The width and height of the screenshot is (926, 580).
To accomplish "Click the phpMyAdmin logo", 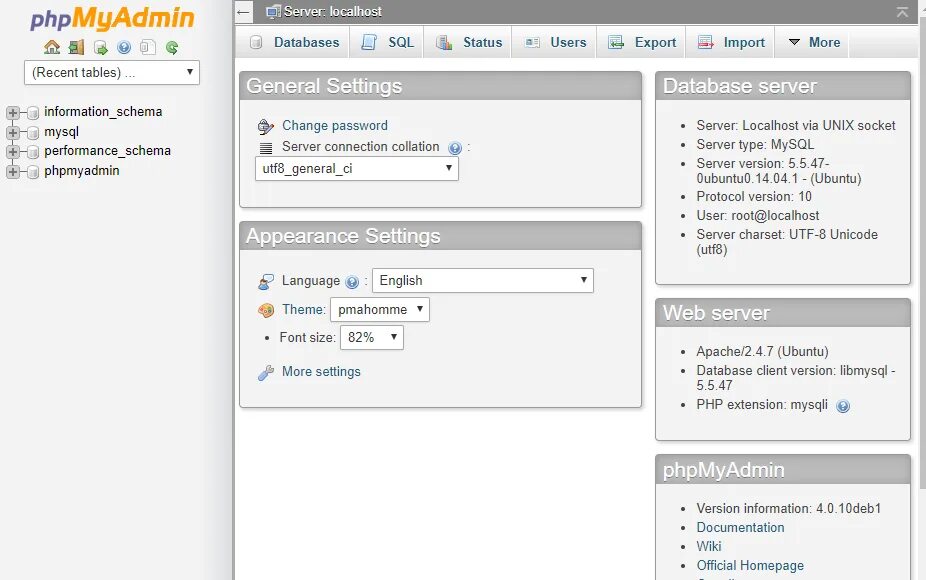I will point(112,18).
